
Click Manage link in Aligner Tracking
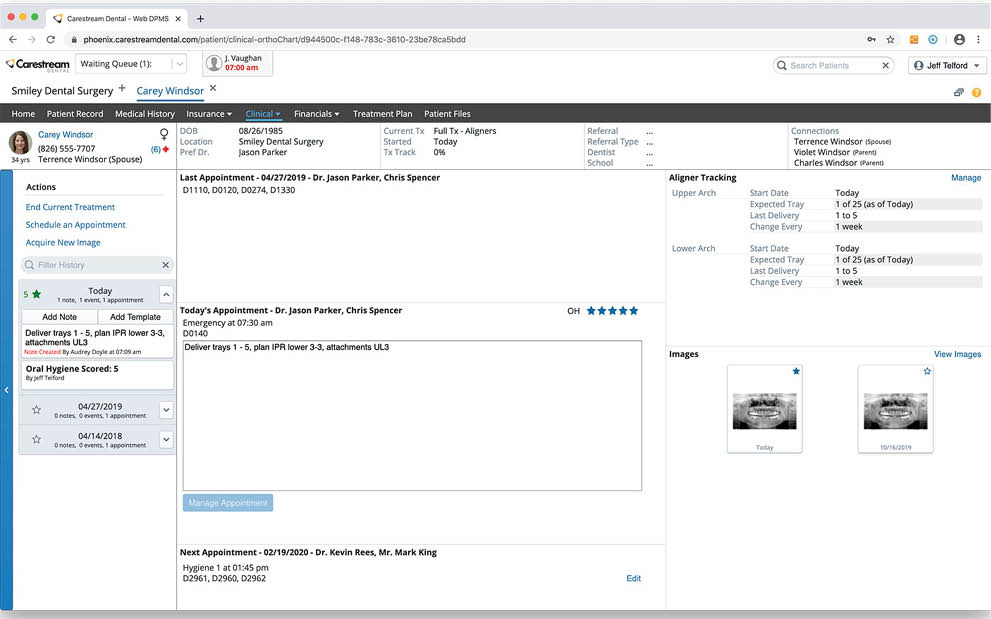tap(965, 178)
